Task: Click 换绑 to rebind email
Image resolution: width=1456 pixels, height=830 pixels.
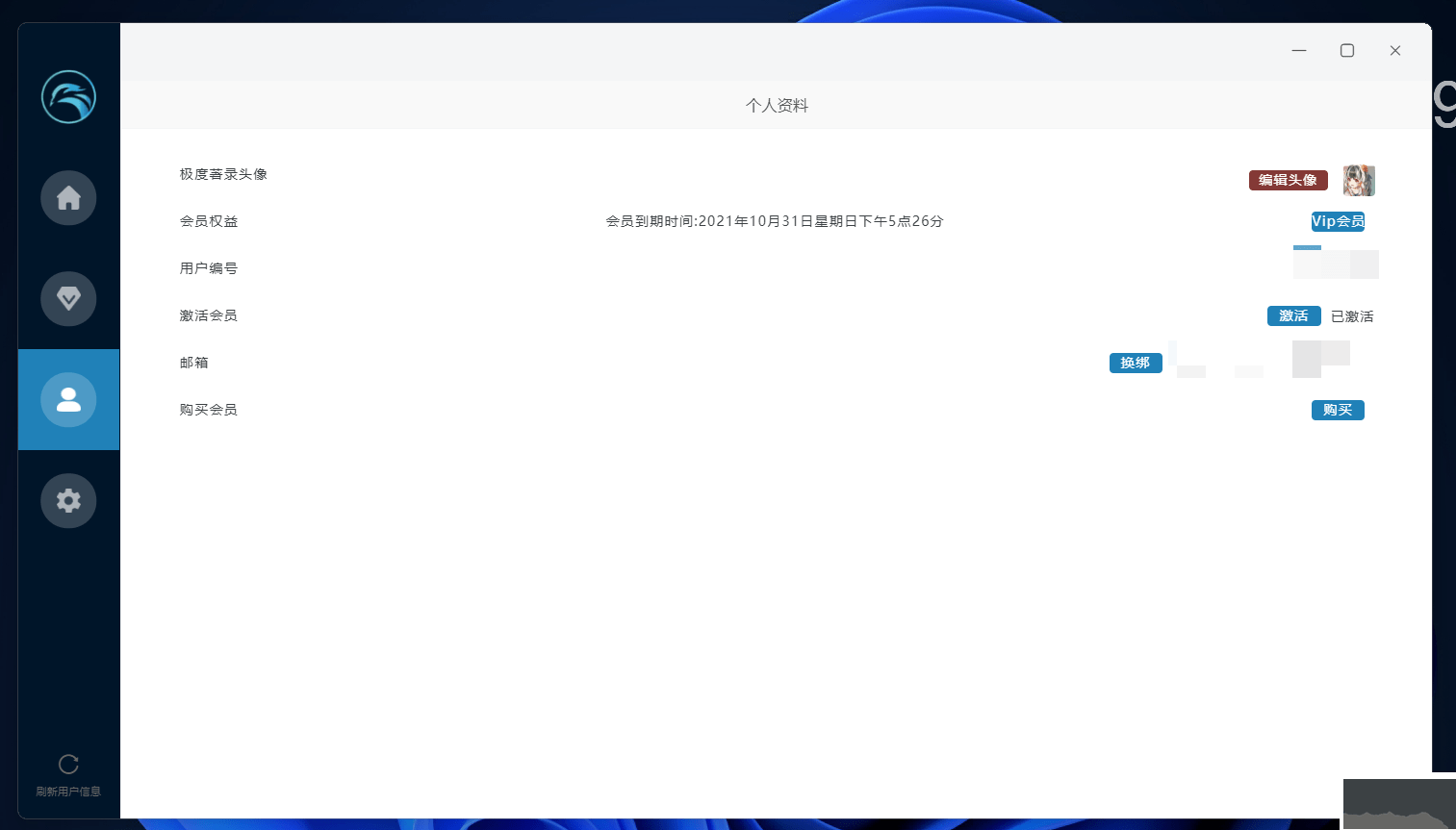Action: pyautogui.click(x=1136, y=363)
